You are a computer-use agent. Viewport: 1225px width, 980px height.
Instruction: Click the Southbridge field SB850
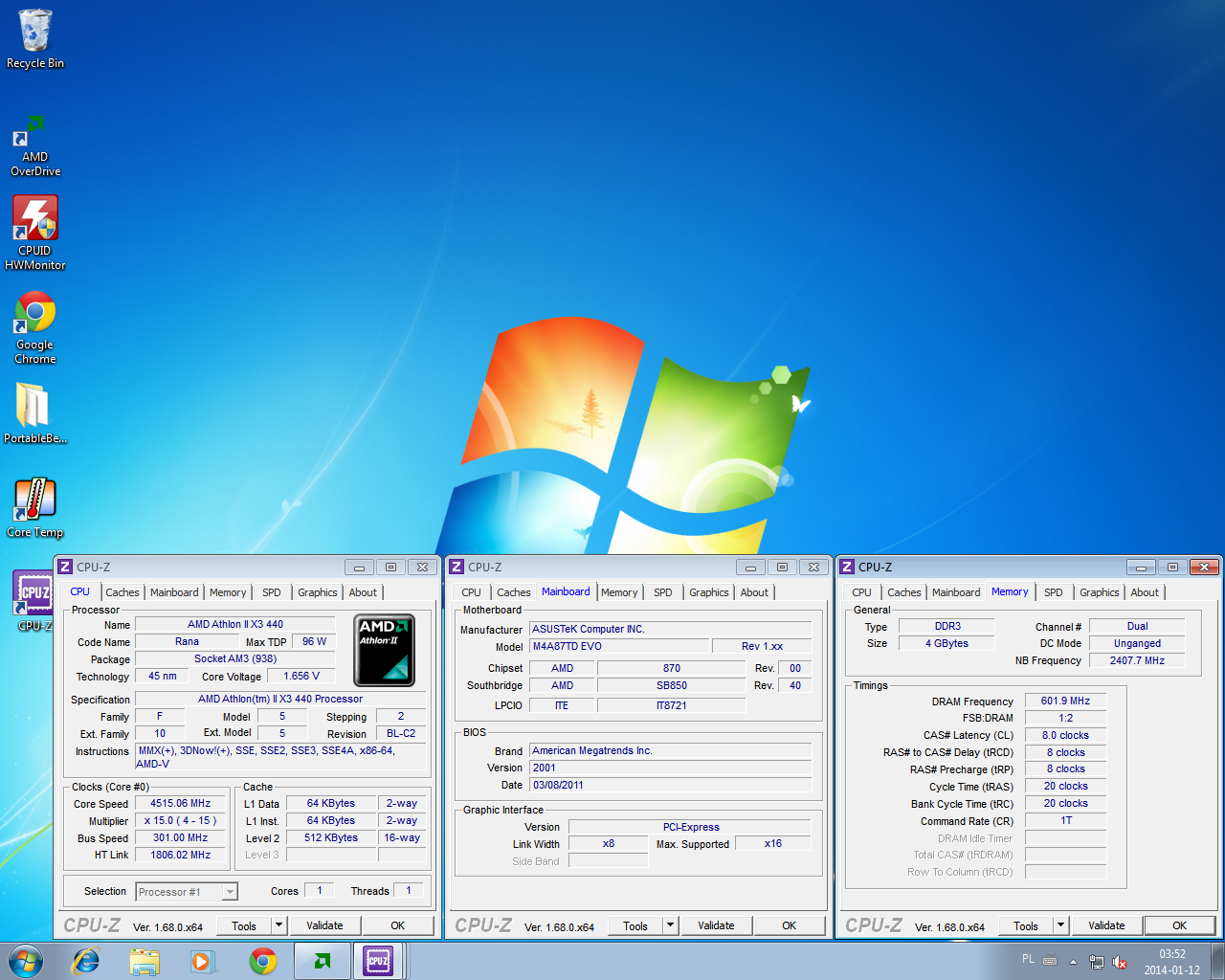[x=671, y=685]
